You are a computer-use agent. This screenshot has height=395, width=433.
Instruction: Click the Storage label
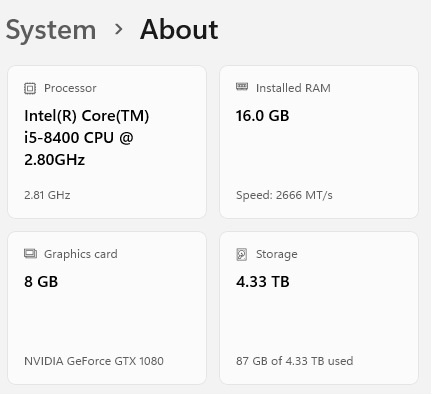277,254
